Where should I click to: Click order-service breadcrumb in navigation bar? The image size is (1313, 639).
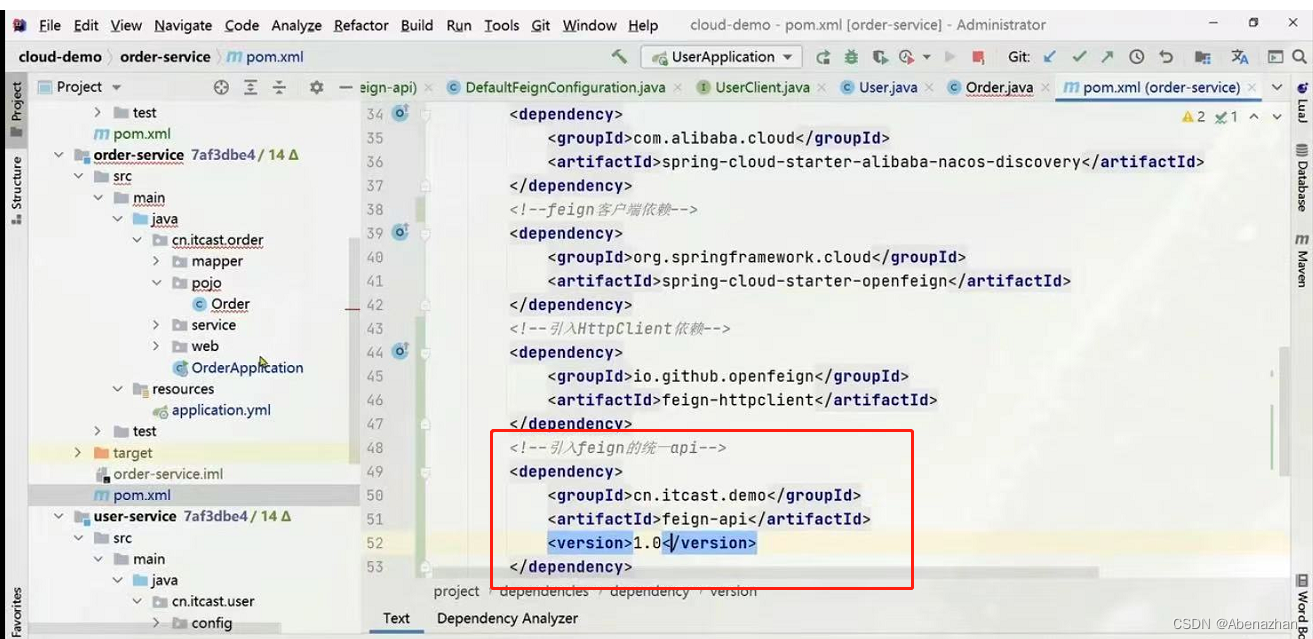165,57
